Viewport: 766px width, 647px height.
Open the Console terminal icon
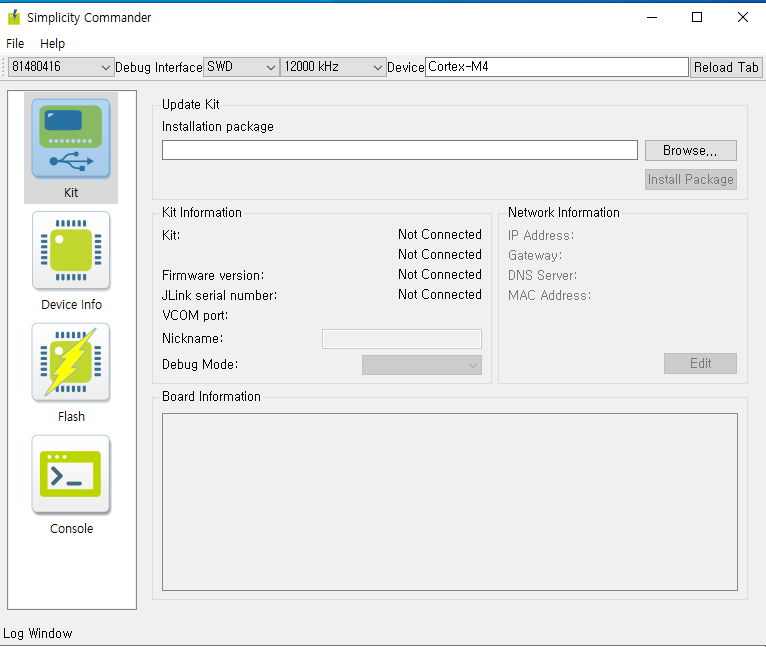71,474
